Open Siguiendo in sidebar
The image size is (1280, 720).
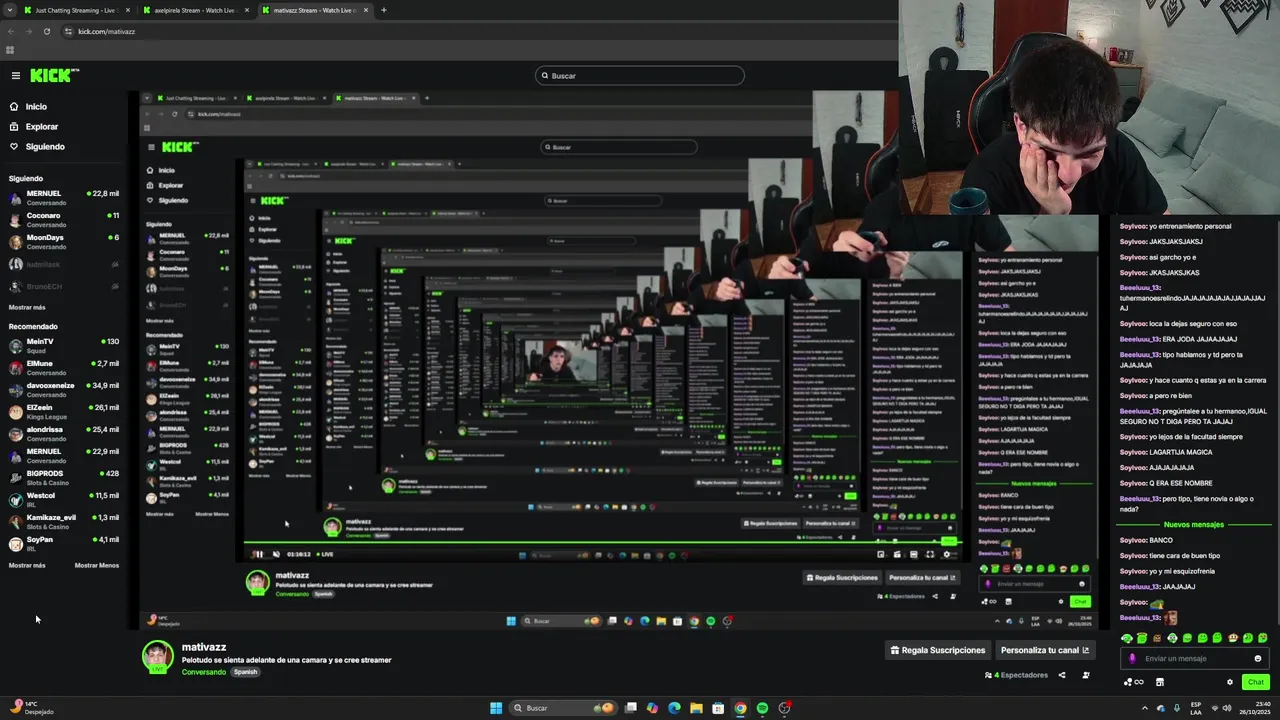(x=45, y=147)
